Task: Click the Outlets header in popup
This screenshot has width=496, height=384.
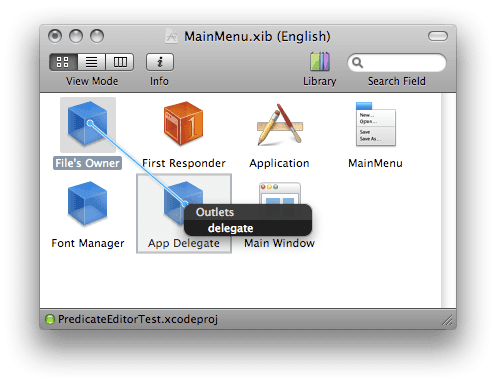Action: tap(215, 212)
